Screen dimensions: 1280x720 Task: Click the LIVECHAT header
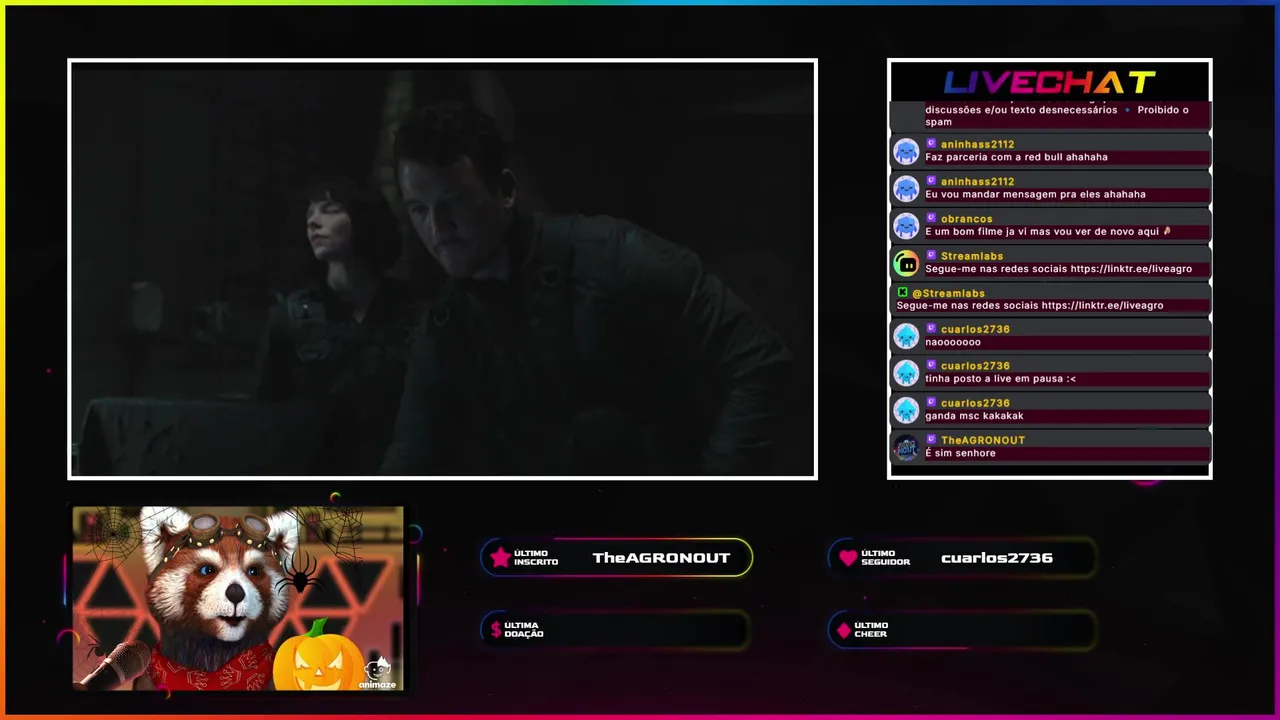point(1050,82)
